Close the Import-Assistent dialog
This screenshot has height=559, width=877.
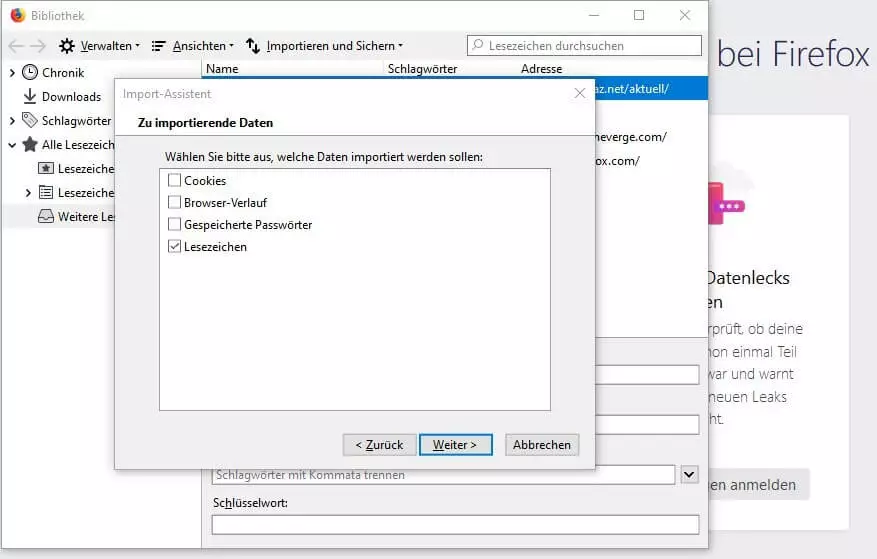coord(580,93)
